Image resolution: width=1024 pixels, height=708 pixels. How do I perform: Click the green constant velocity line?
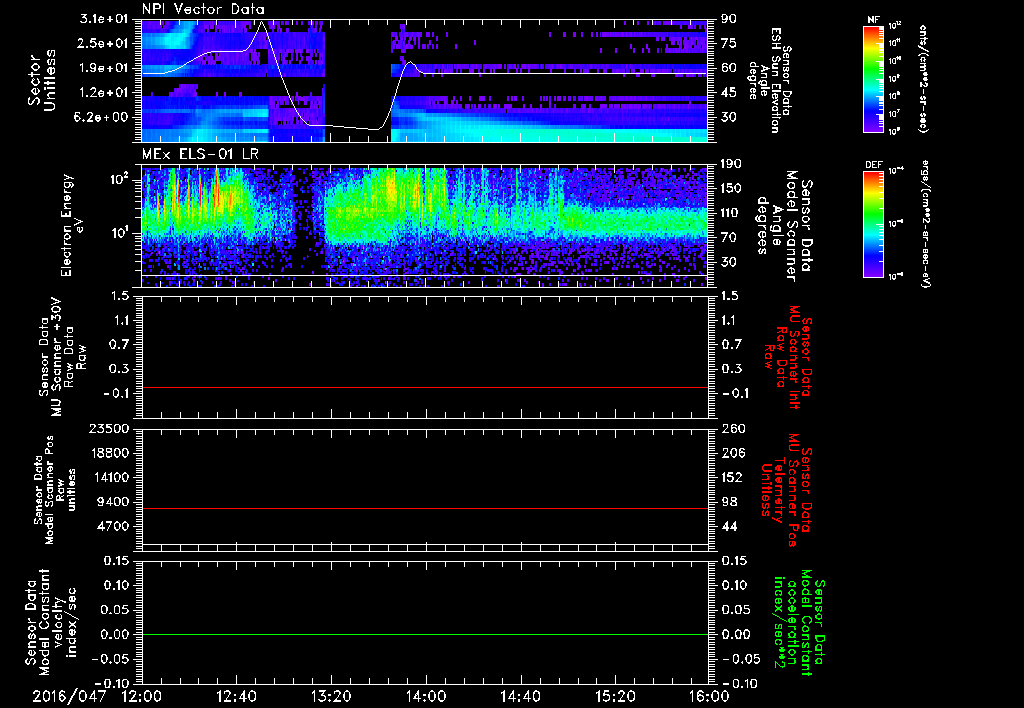(425, 634)
